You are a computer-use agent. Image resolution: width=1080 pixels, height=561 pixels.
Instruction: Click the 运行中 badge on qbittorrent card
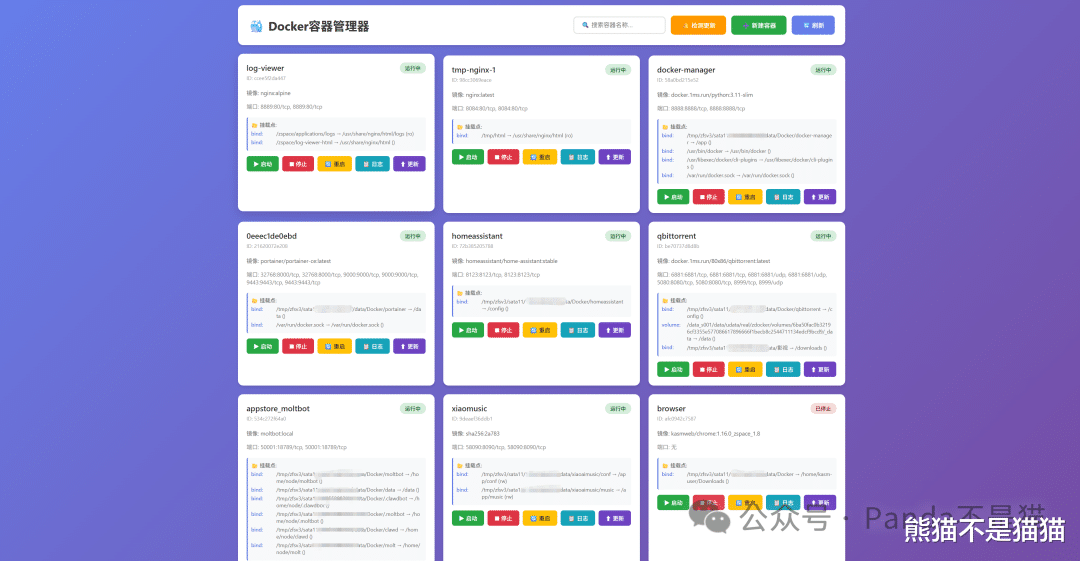pos(823,236)
